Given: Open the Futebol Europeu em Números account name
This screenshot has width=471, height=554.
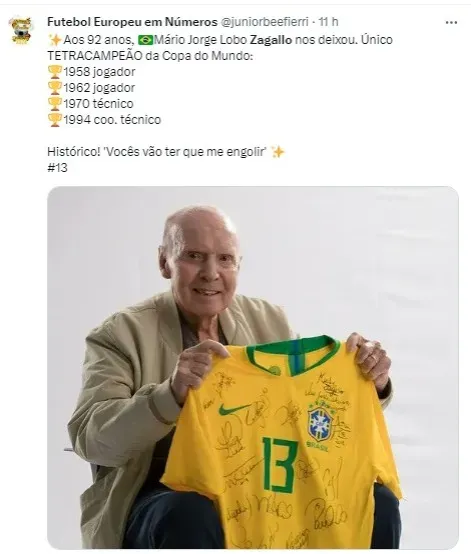Looking at the screenshot, I should click(132, 22).
